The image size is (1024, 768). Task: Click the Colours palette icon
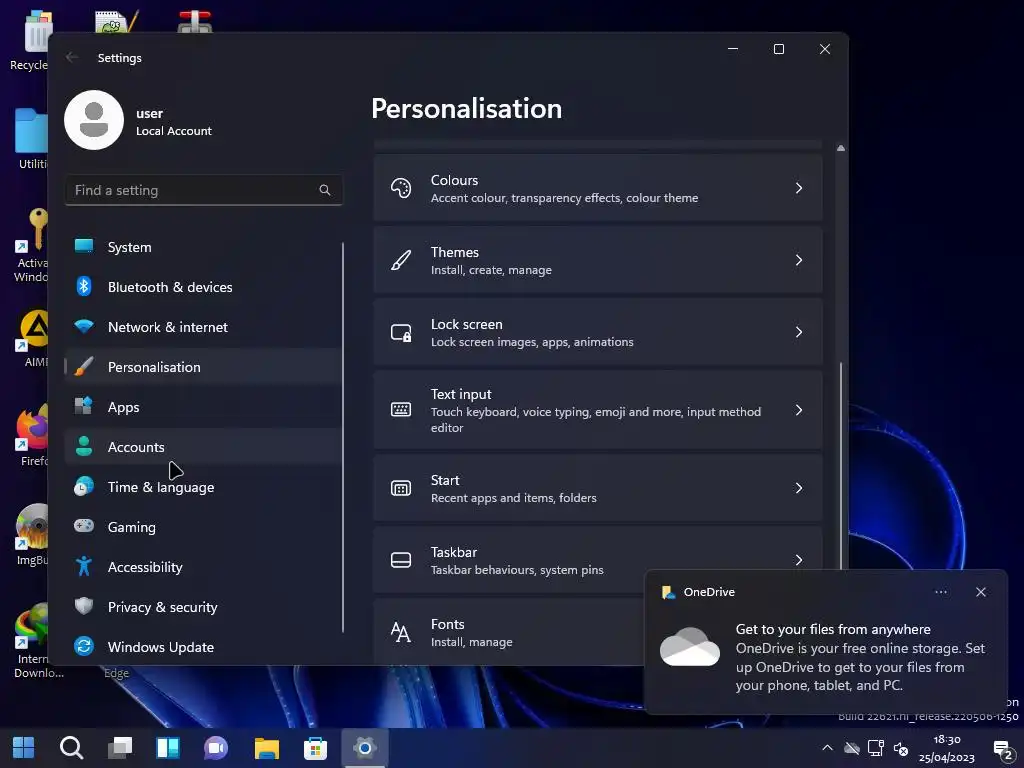click(x=401, y=188)
